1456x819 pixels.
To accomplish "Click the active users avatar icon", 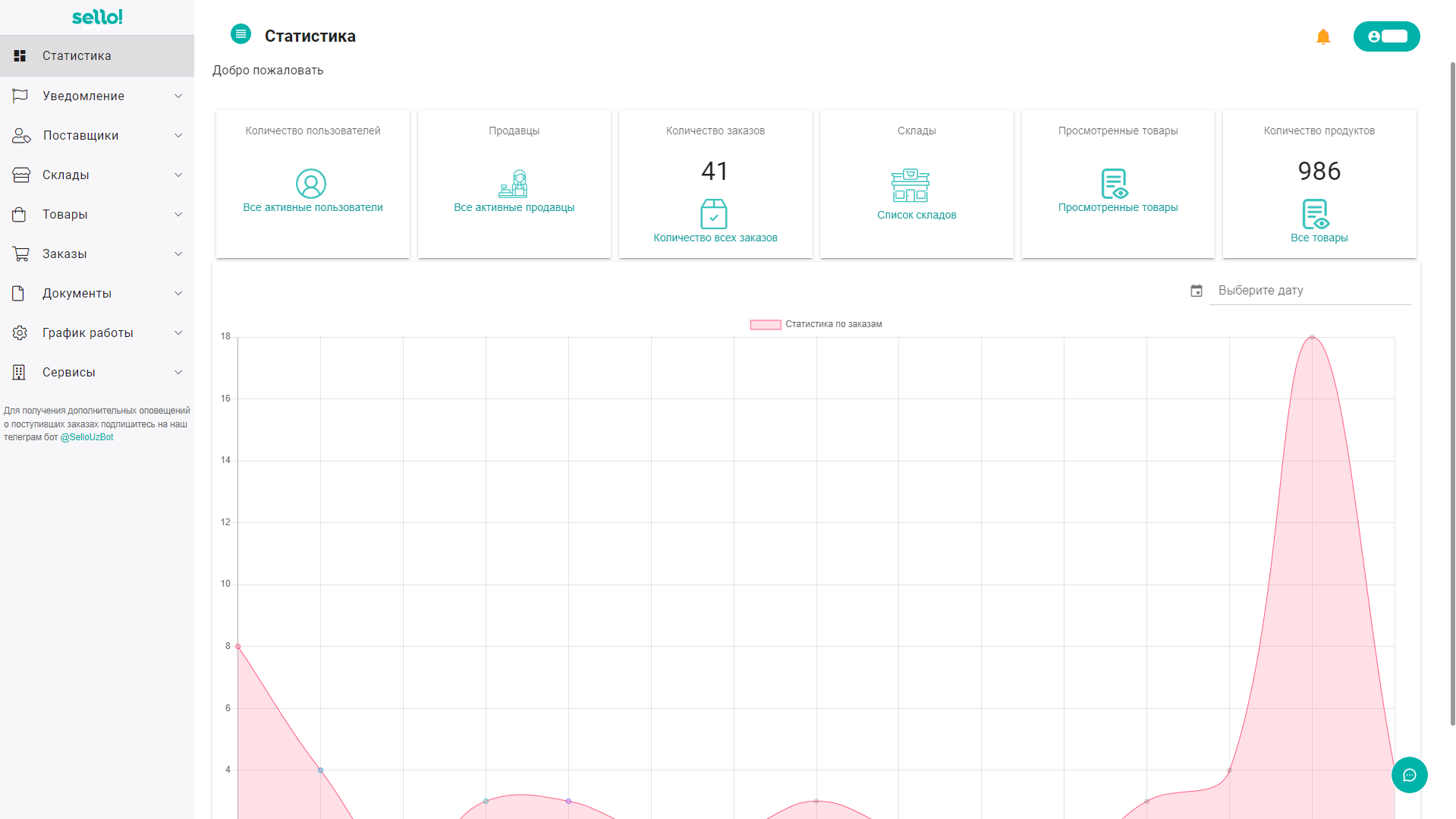I will 311,184.
